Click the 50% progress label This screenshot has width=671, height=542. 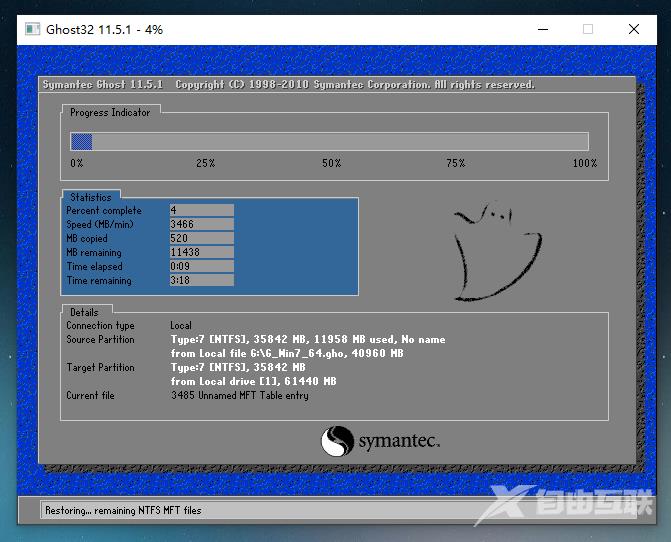pos(332,163)
